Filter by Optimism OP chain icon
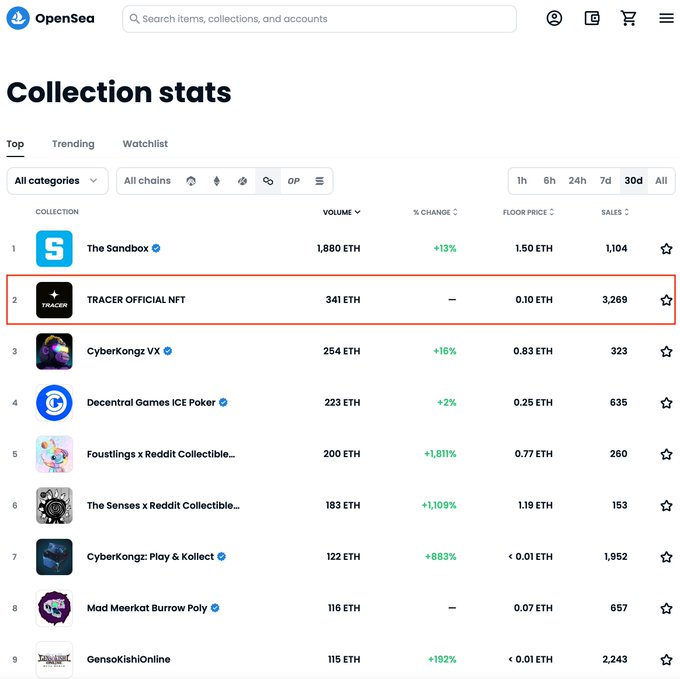 (x=294, y=181)
